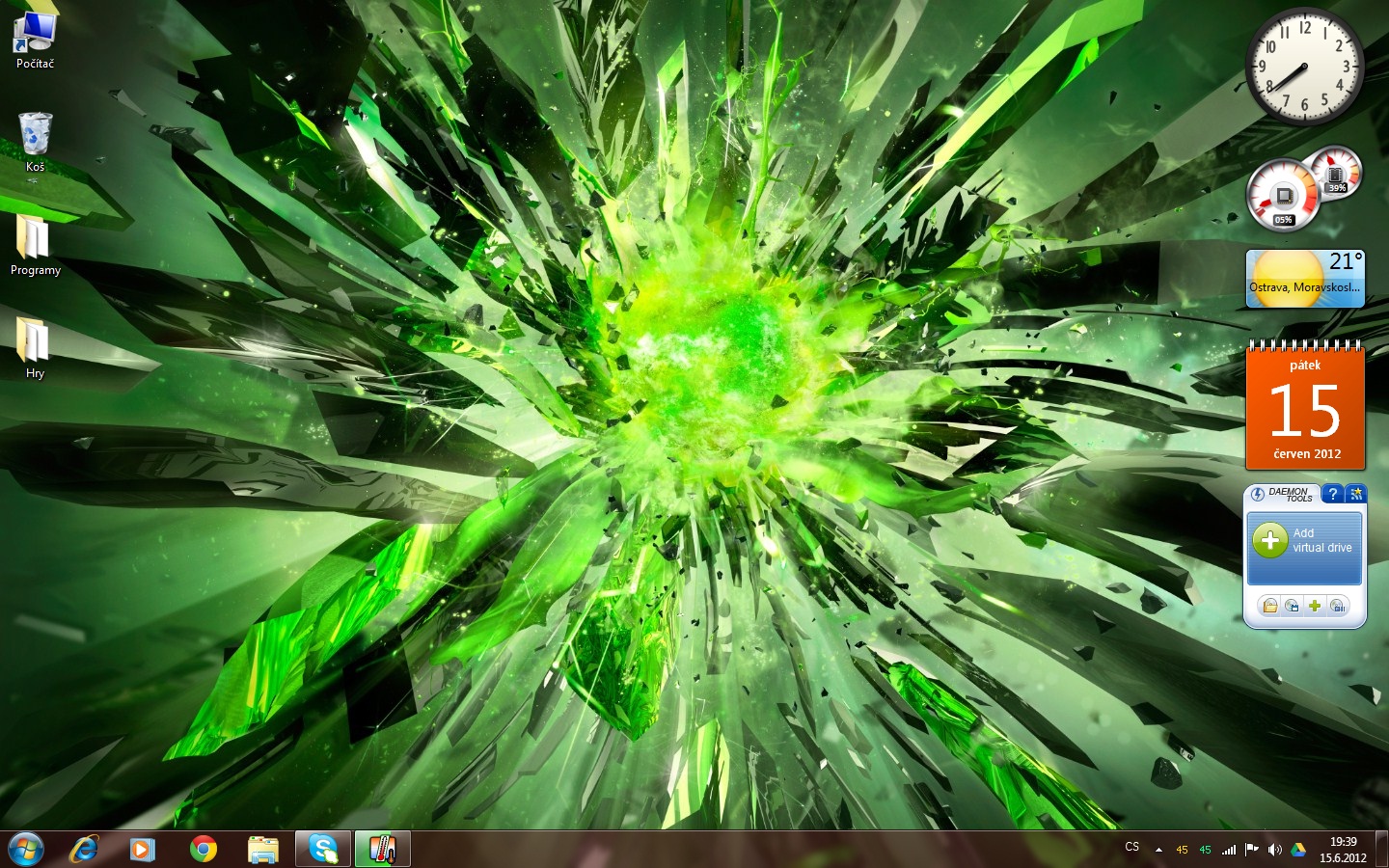Open the Počítač desktop icon
This screenshot has height=868, width=1389.
[35, 41]
